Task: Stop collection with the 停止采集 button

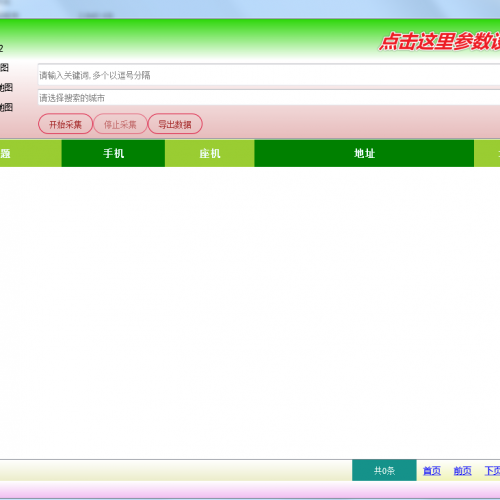Action: (120, 124)
